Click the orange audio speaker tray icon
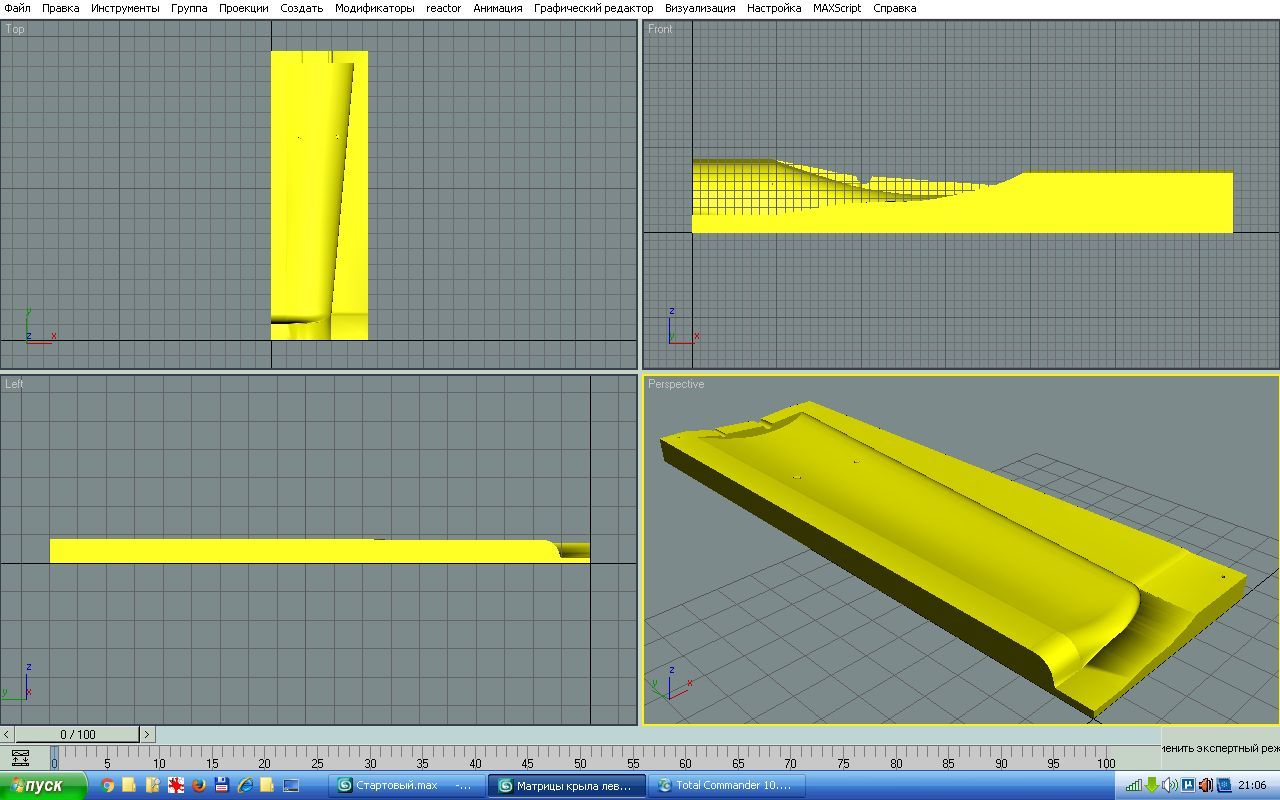Screen dimensions: 1280x800 (x=1205, y=786)
